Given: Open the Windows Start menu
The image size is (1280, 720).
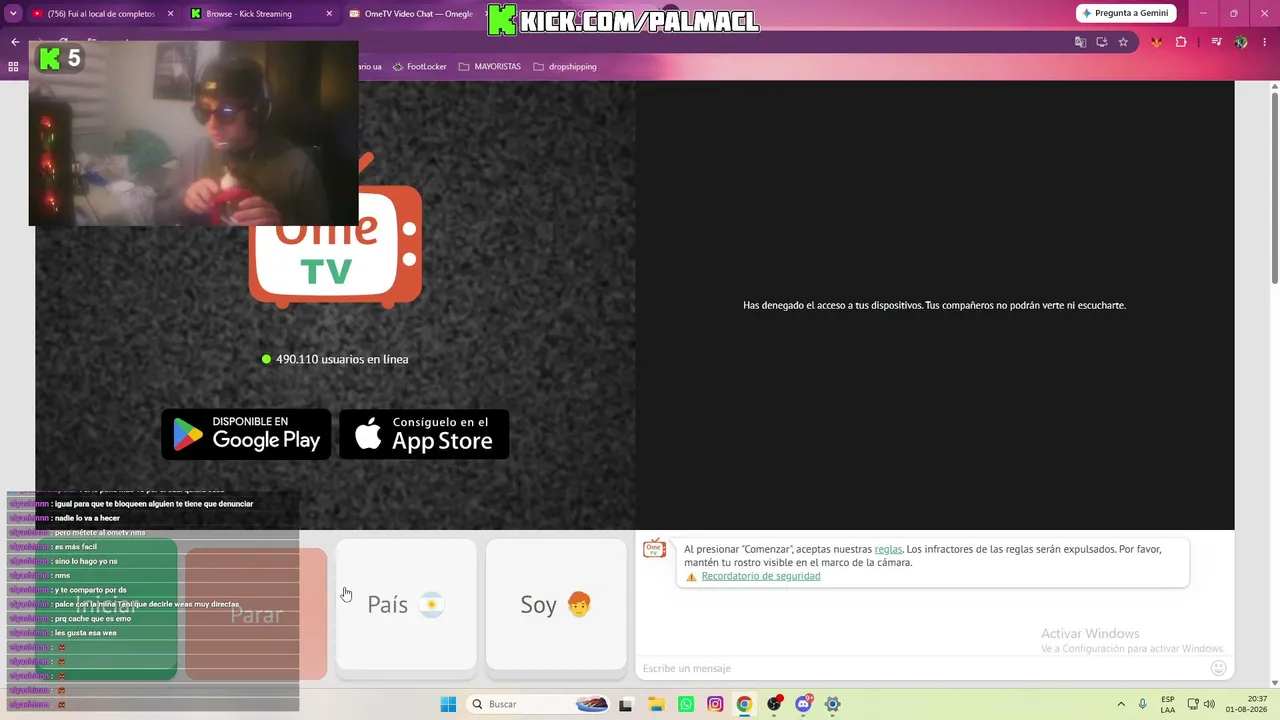Looking at the screenshot, I should (x=448, y=704).
